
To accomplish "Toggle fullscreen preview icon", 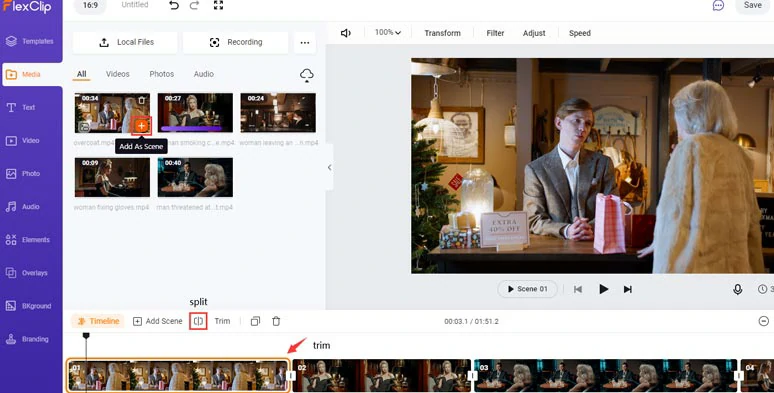I will (x=218, y=5).
